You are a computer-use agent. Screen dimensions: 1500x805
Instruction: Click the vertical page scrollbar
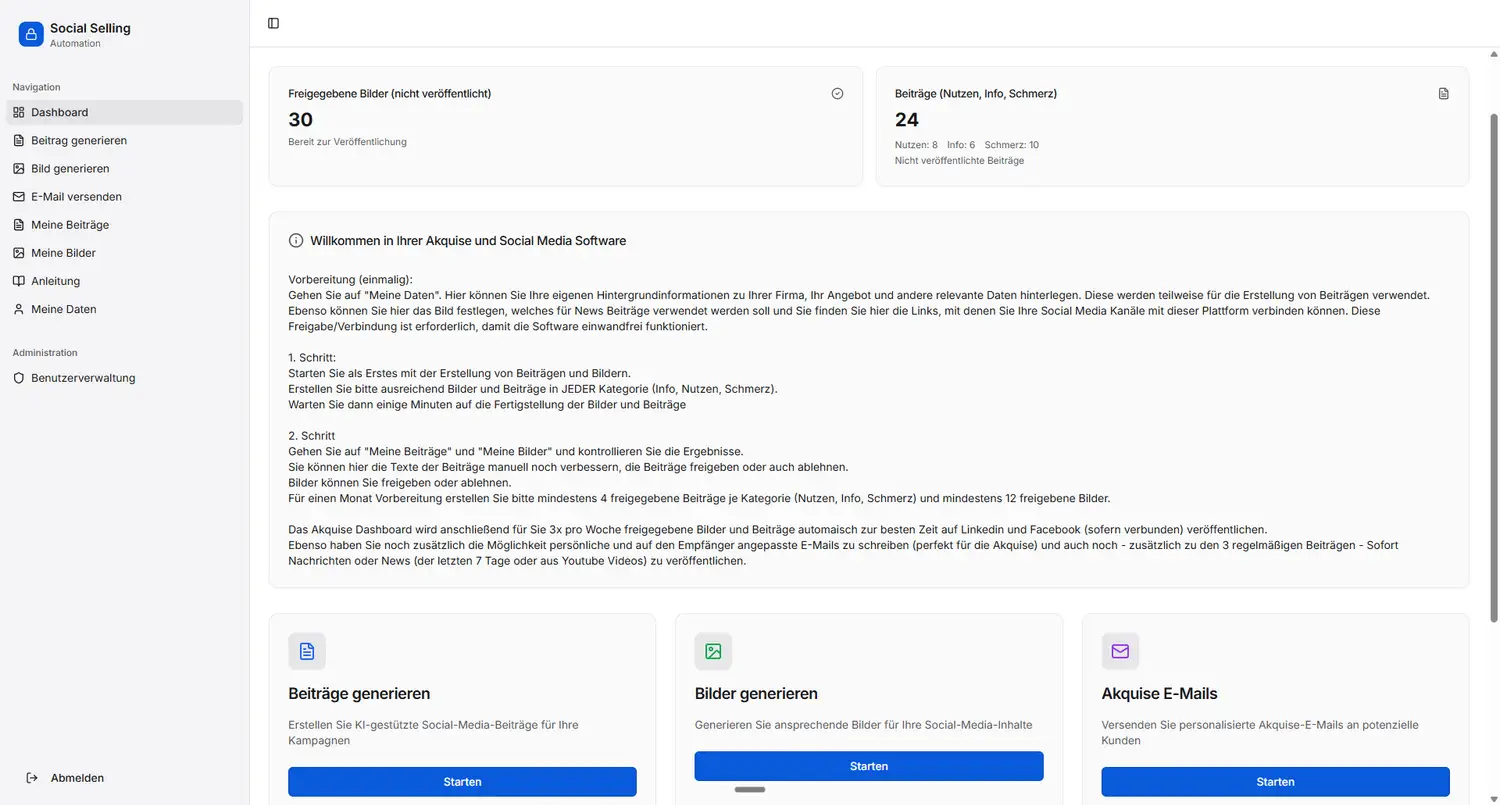pos(1494,400)
